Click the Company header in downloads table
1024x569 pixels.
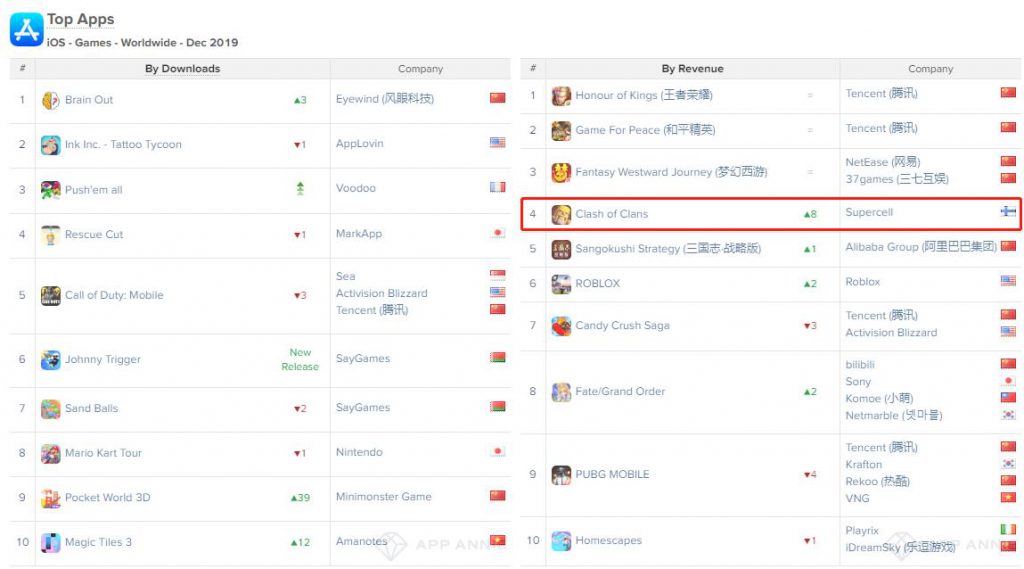tap(421, 69)
